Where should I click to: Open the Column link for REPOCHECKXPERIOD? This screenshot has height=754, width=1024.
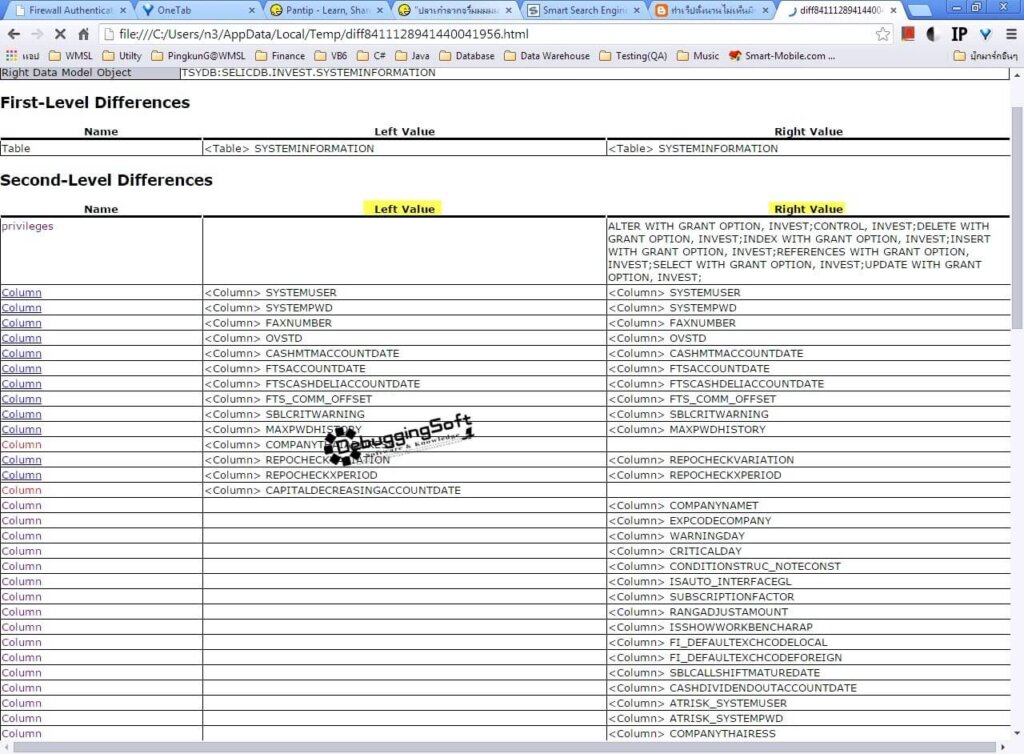coord(22,475)
